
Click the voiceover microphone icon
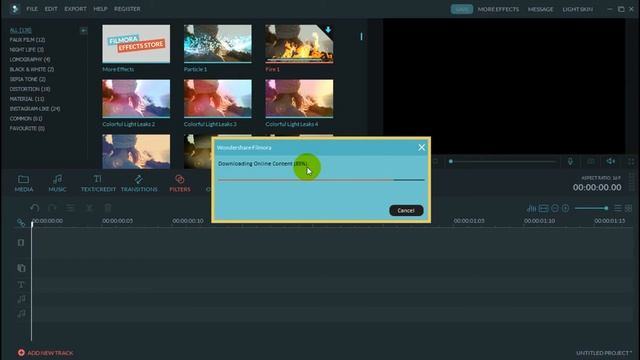coord(570,162)
